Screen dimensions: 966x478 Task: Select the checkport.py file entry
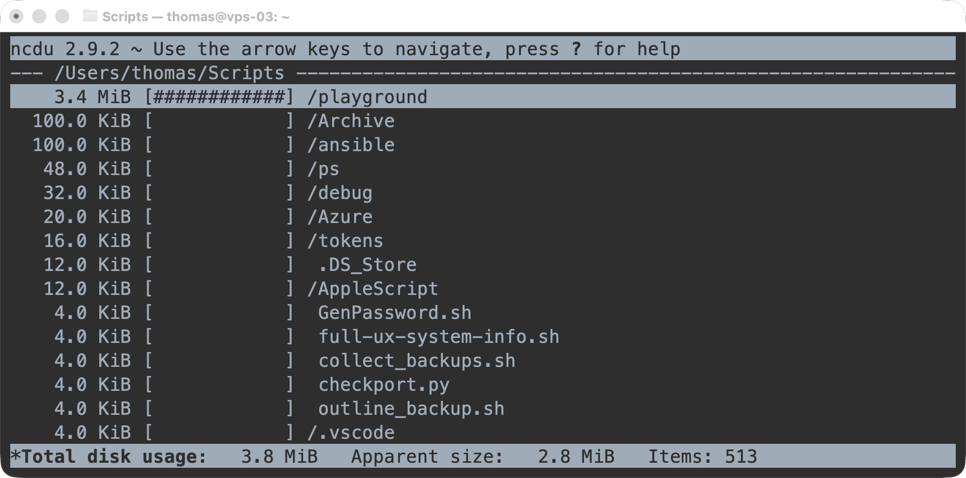[383, 385]
